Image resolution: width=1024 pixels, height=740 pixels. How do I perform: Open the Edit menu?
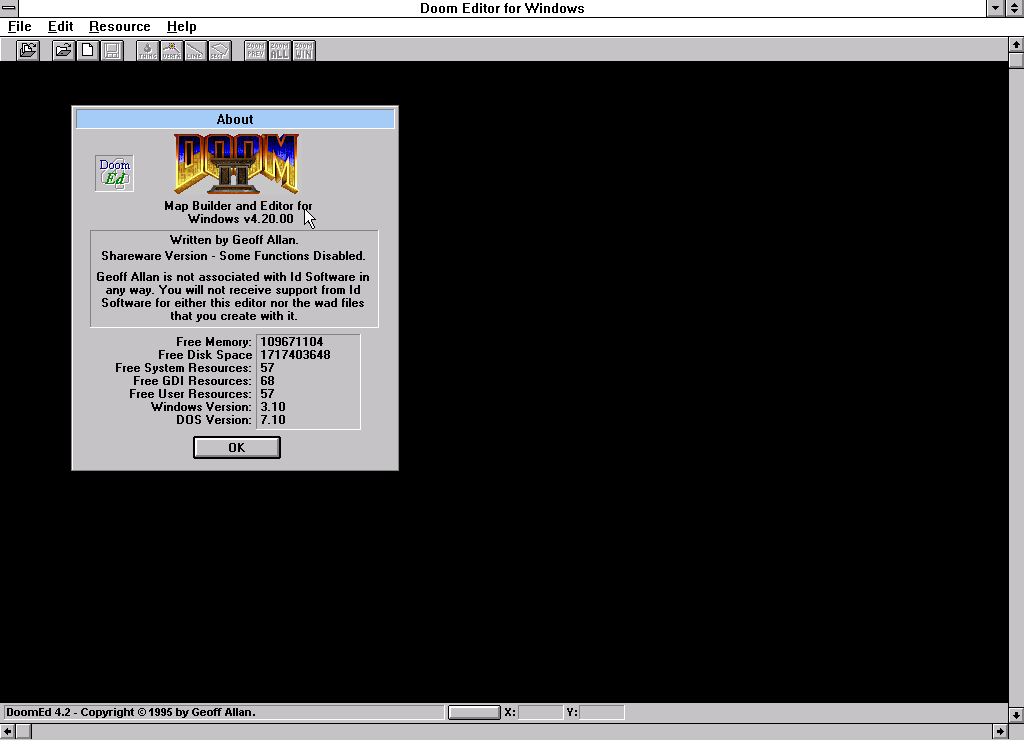60,26
